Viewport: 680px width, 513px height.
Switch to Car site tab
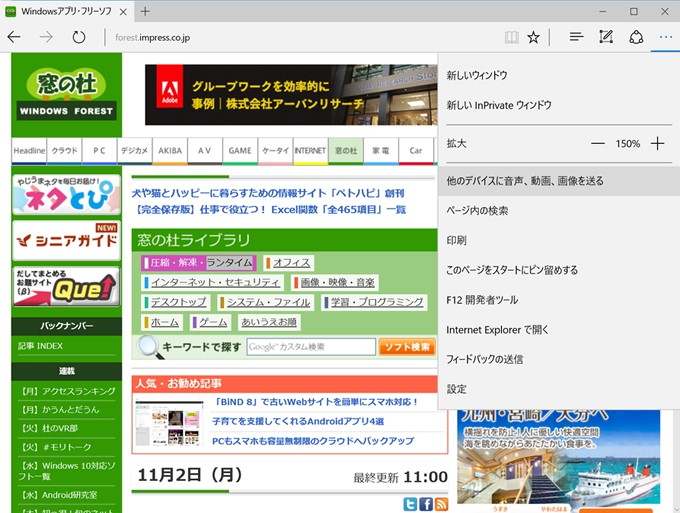point(415,151)
